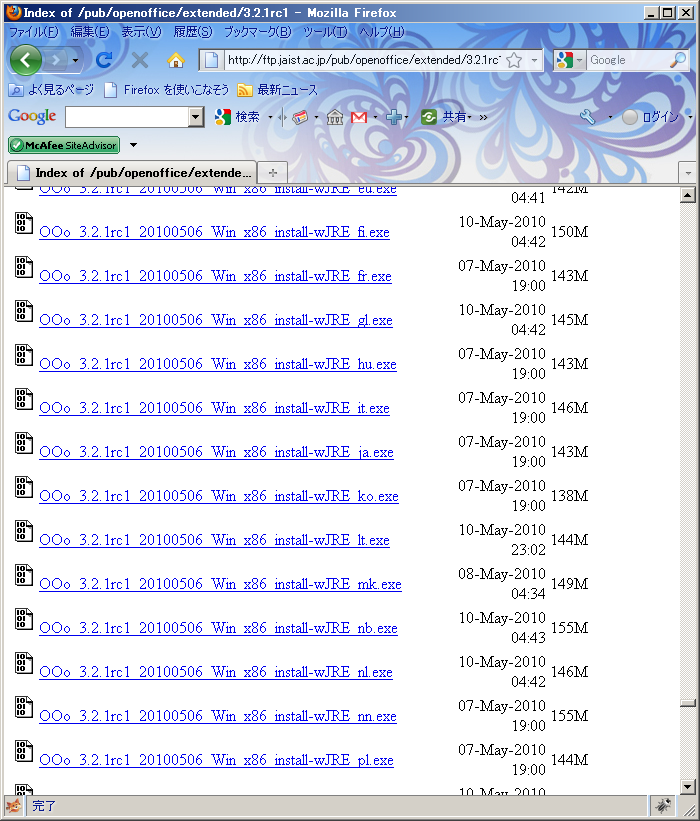This screenshot has height=821, width=700.
Task: Click the bug icon in the status bar
Action: [x=663, y=806]
